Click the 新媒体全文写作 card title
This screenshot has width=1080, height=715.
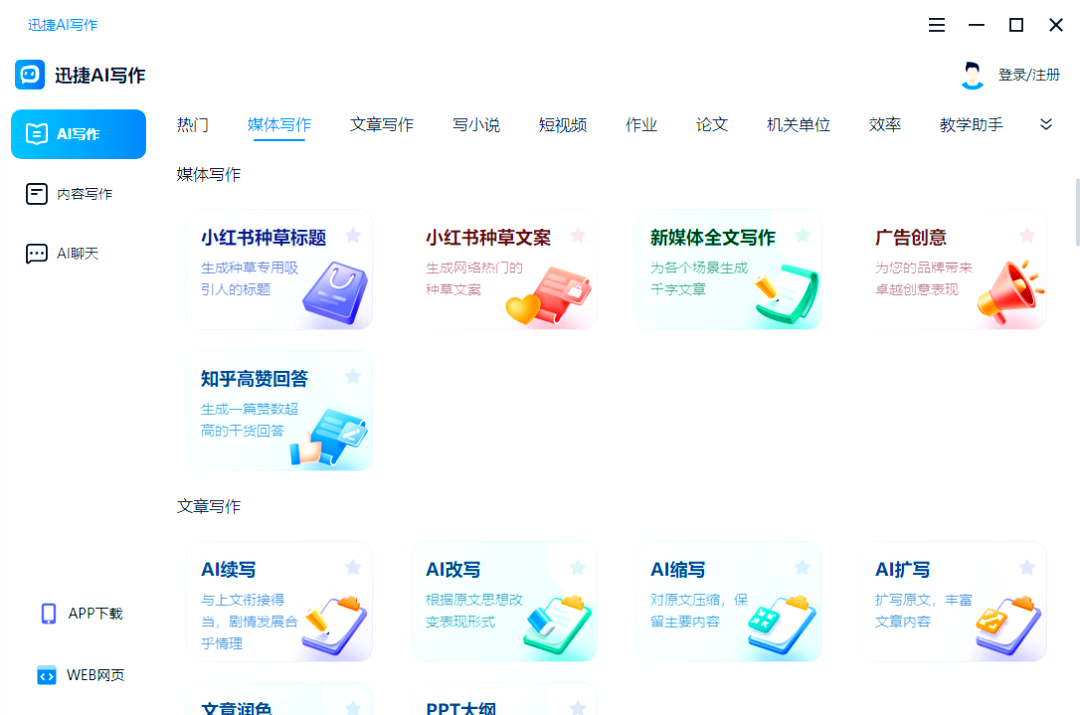[713, 238]
